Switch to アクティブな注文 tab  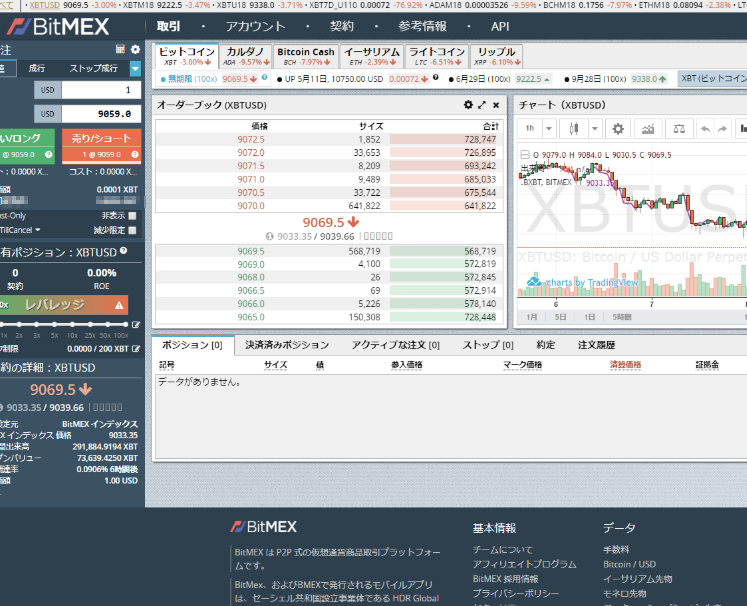395,345
